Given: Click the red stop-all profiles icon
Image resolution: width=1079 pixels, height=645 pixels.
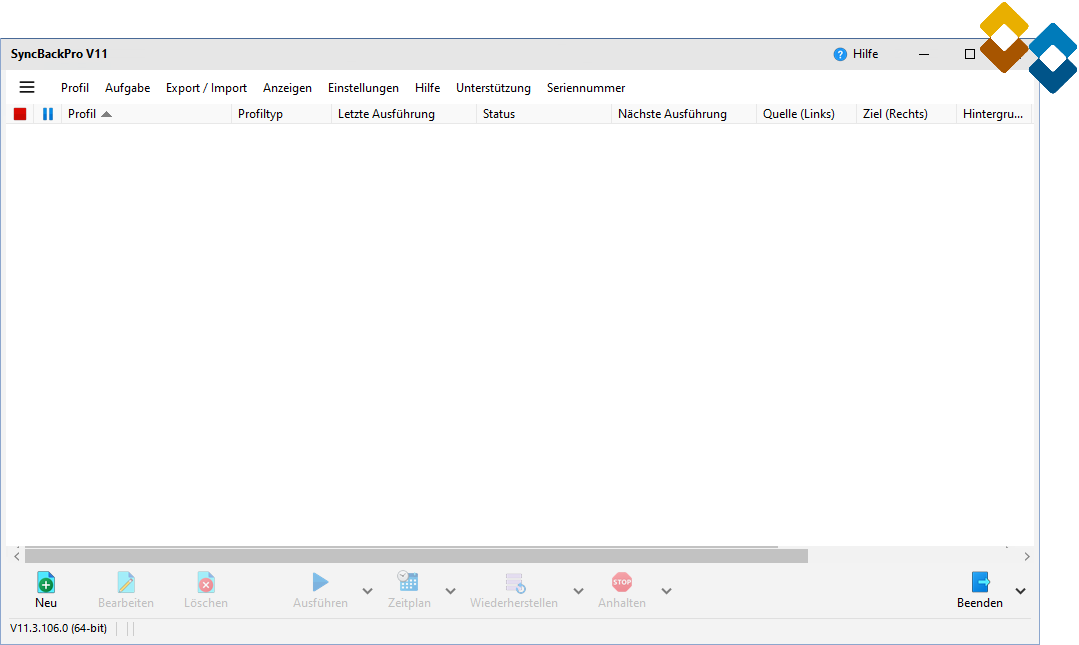Looking at the screenshot, I should (x=20, y=114).
